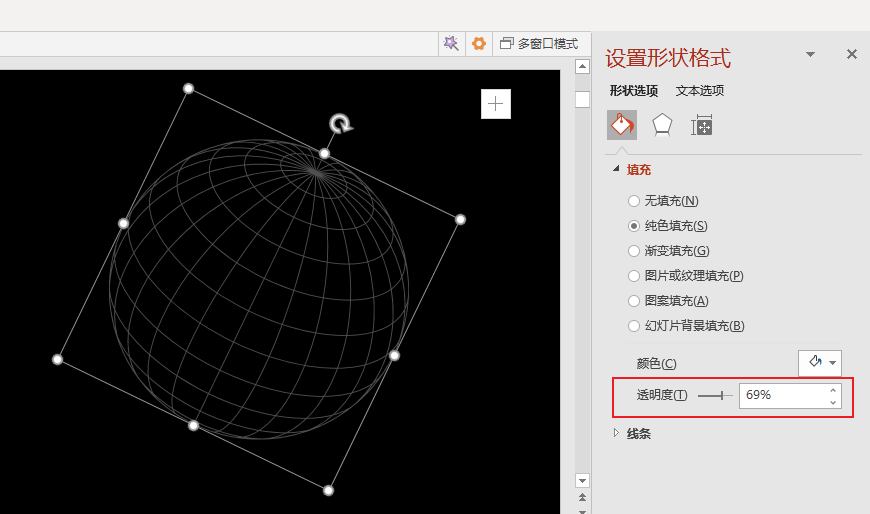Increase transparency with up stepper

[833, 390]
